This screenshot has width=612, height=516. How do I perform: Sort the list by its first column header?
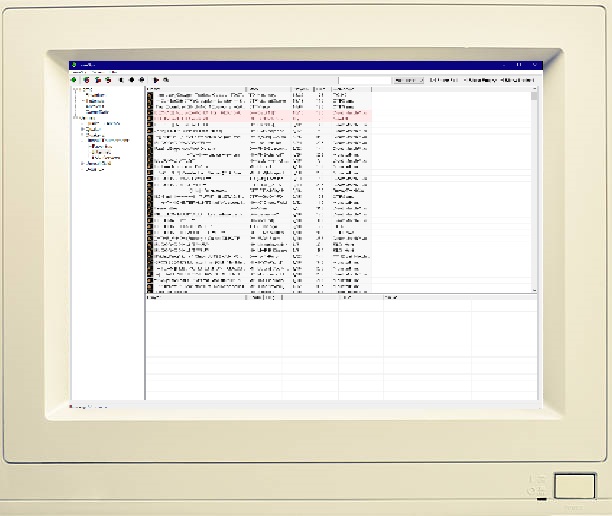(195, 89)
